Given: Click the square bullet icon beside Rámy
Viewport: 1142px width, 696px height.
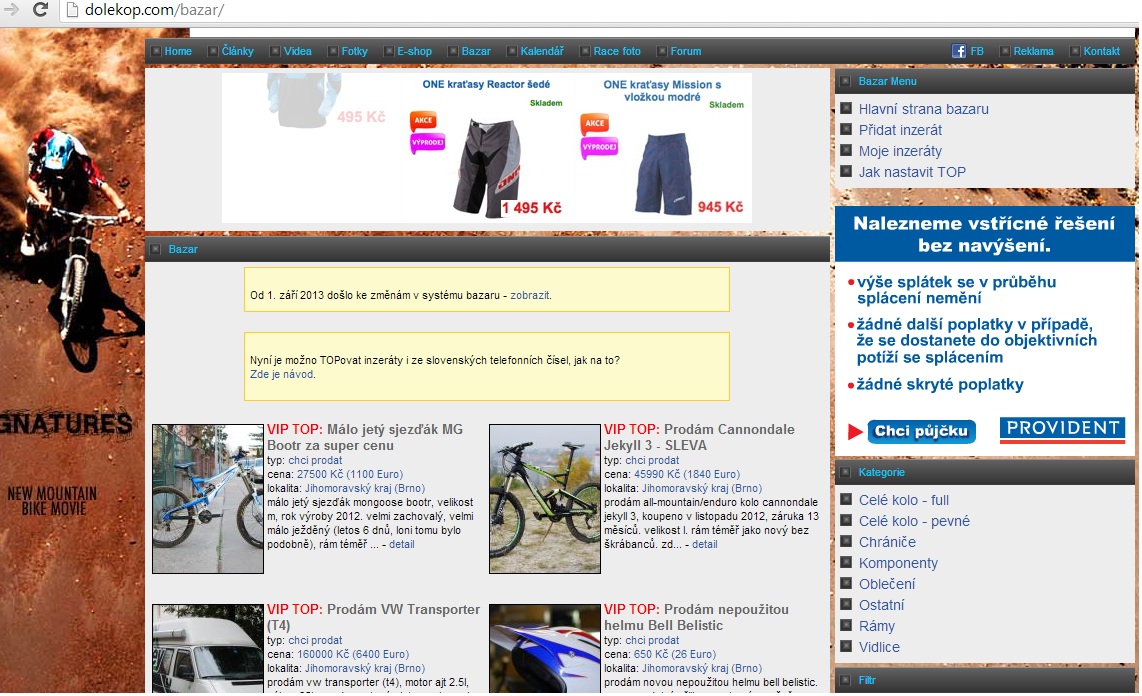Looking at the screenshot, I should pos(846,626).
